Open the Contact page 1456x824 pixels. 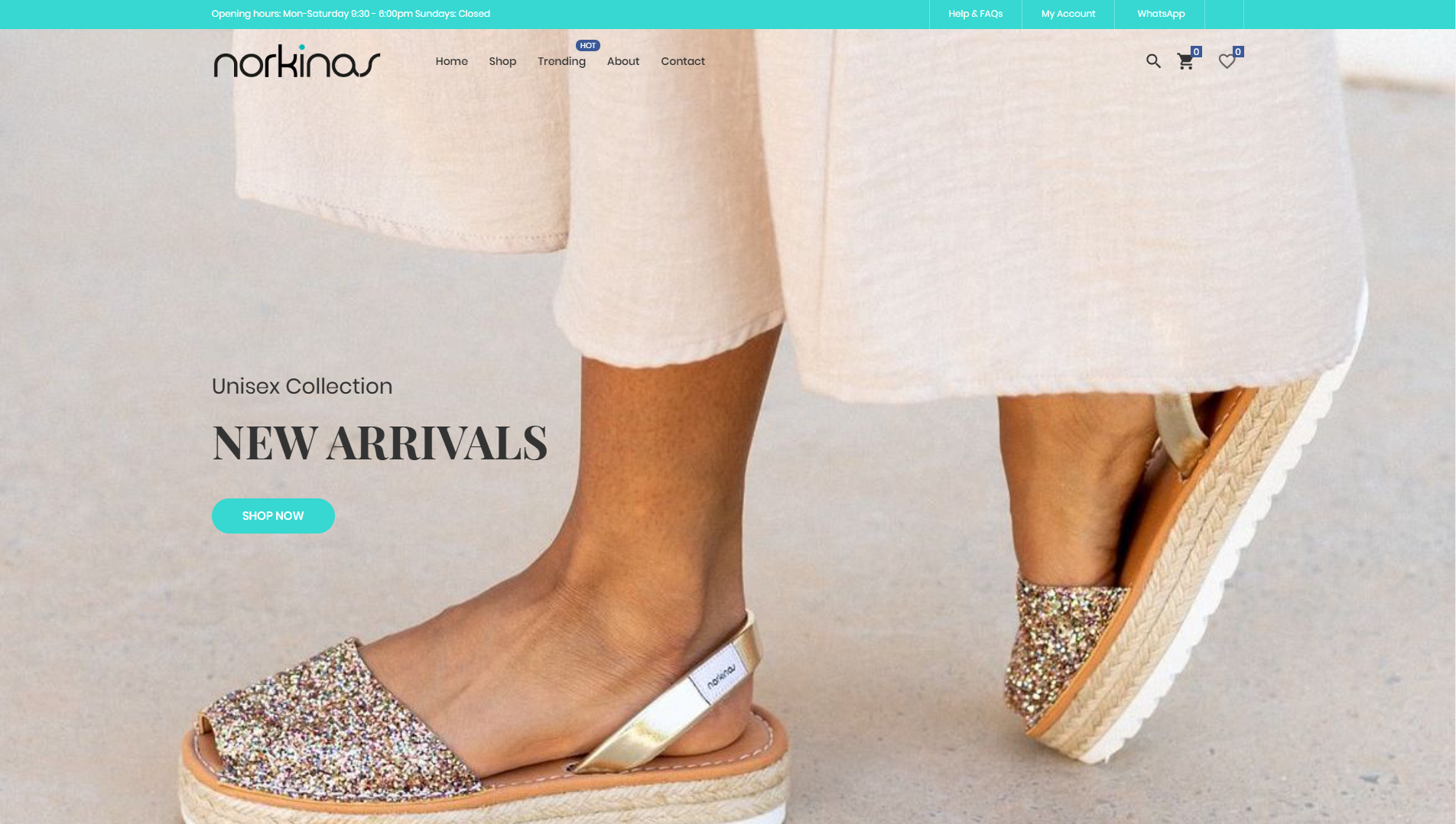[x=682, y=61]
